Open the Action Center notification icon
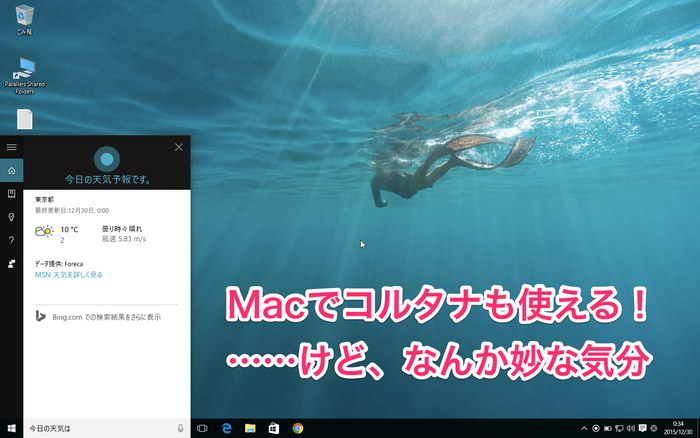 642,428
